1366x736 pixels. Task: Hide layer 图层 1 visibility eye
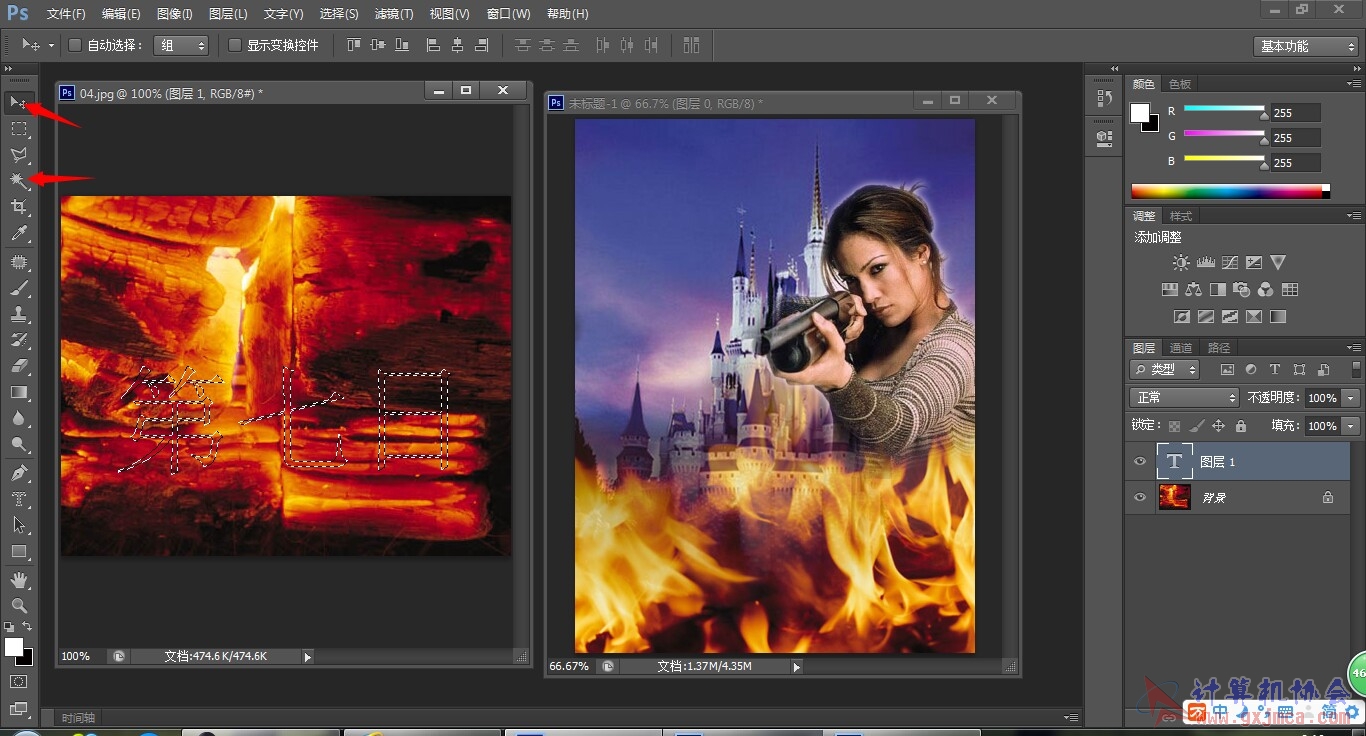coord(1139,462)
